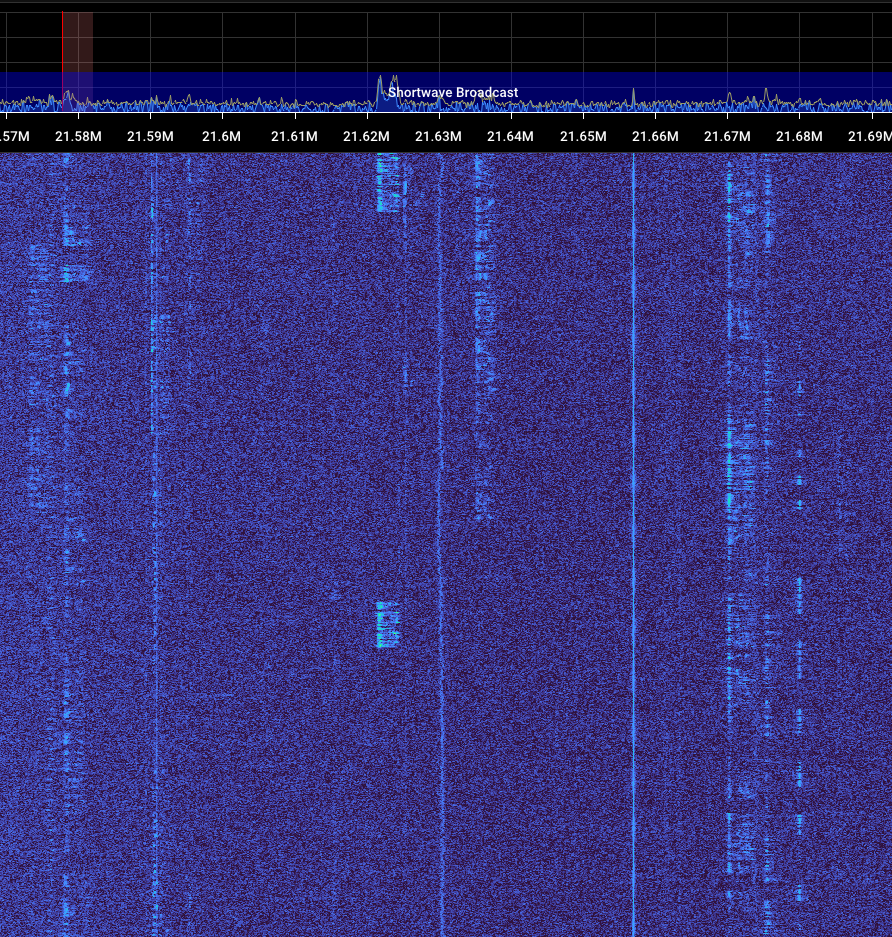Select the 21.59M label on frequency axis
This screenshot has height=937, width=892.
(x=150, y=136)
